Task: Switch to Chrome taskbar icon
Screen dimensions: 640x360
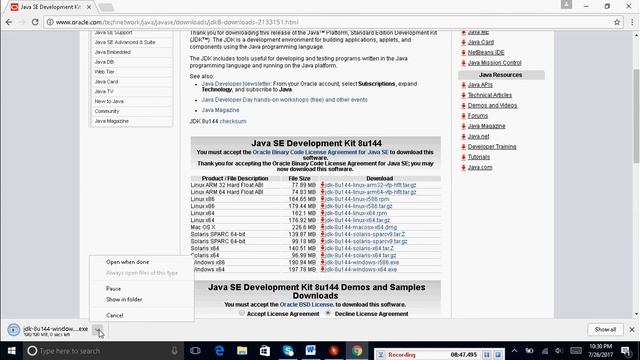Action: 357,351
